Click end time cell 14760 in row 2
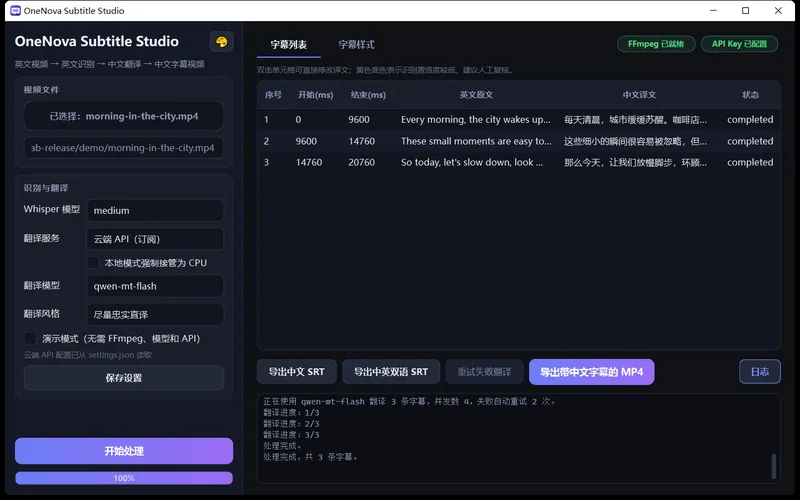The width and height of the screenshot is (800, 500). pos(368,141)
